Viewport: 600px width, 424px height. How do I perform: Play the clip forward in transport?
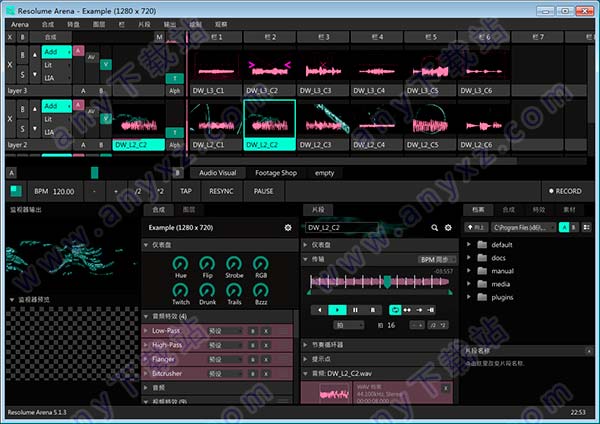[337, 310]
